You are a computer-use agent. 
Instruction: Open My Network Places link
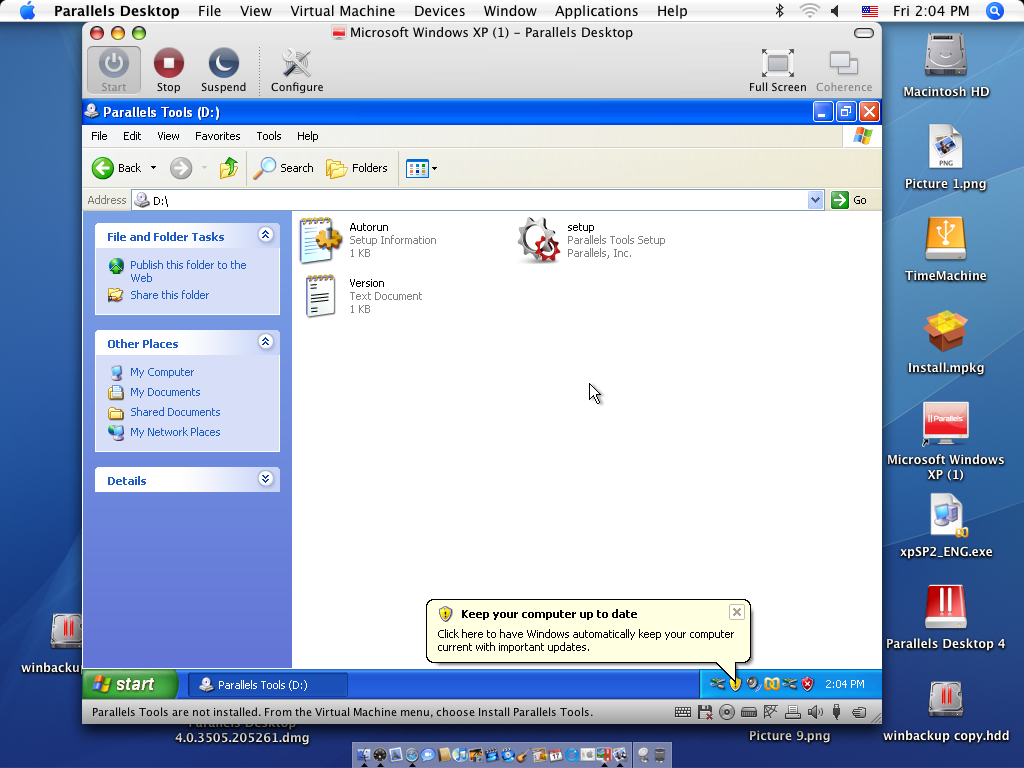coord(175,432)
